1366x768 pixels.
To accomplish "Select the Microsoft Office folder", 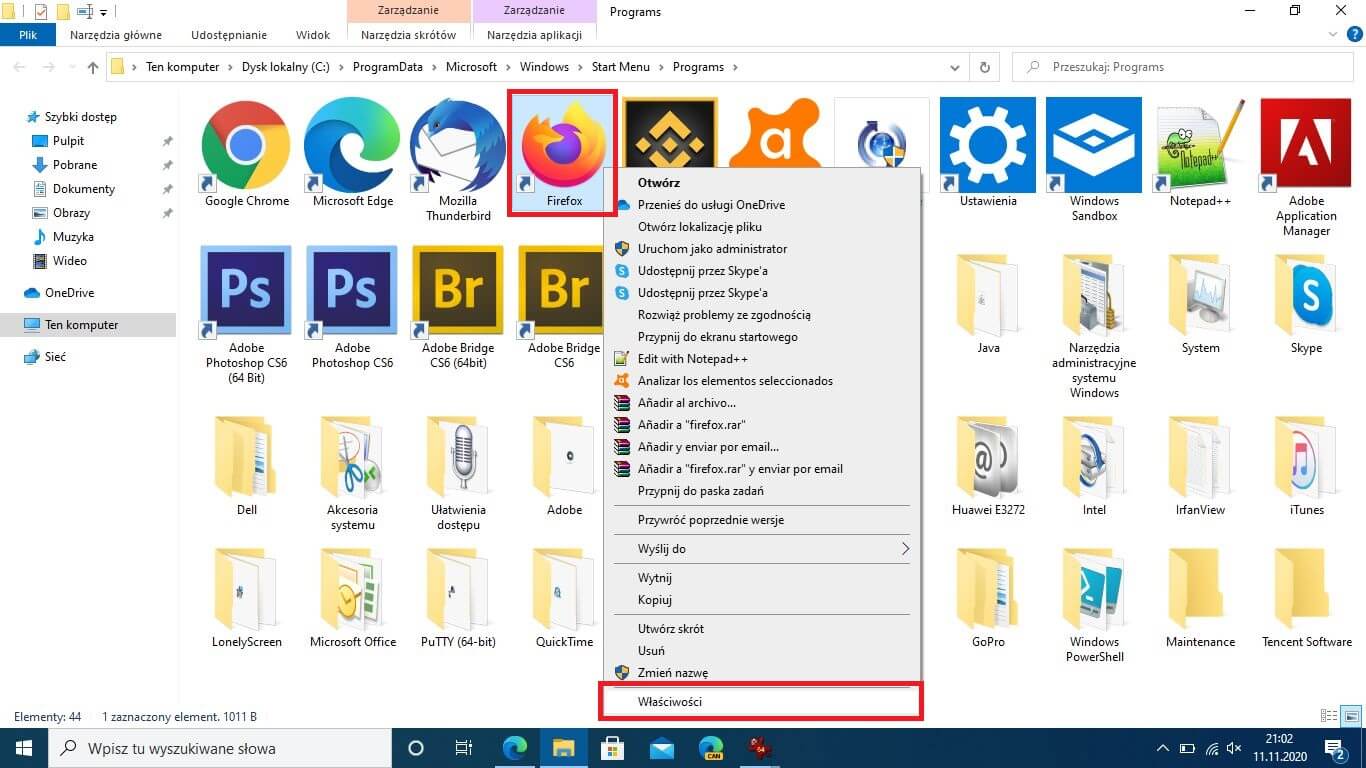I will click(352, 588).
